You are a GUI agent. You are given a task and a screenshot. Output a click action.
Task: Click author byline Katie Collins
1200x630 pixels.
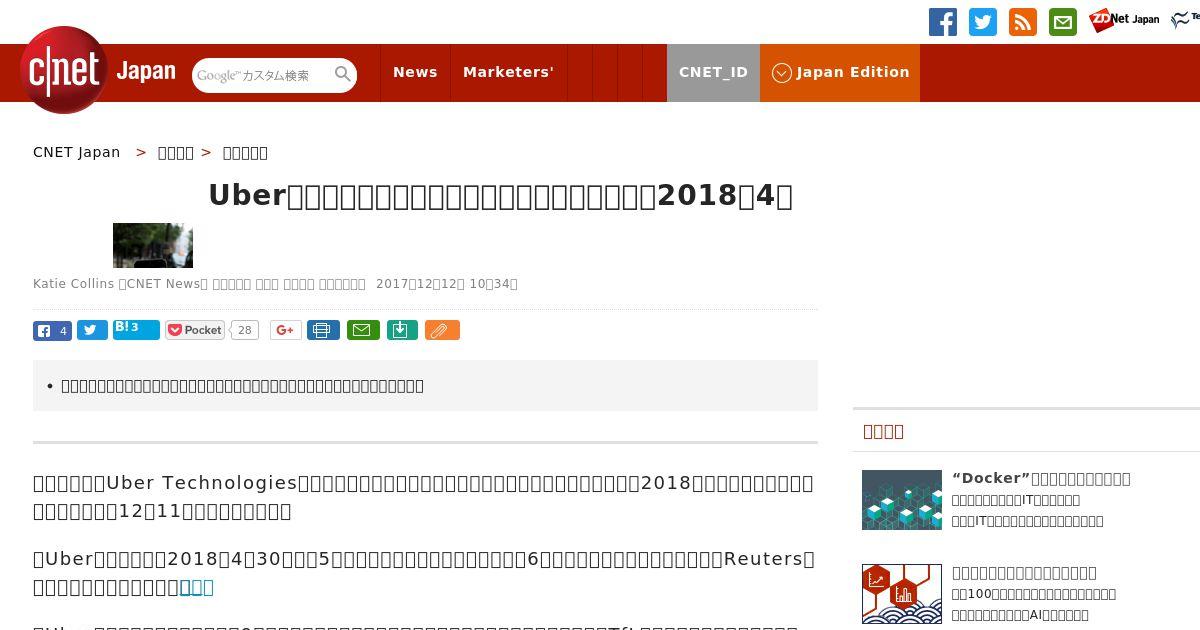74,284
